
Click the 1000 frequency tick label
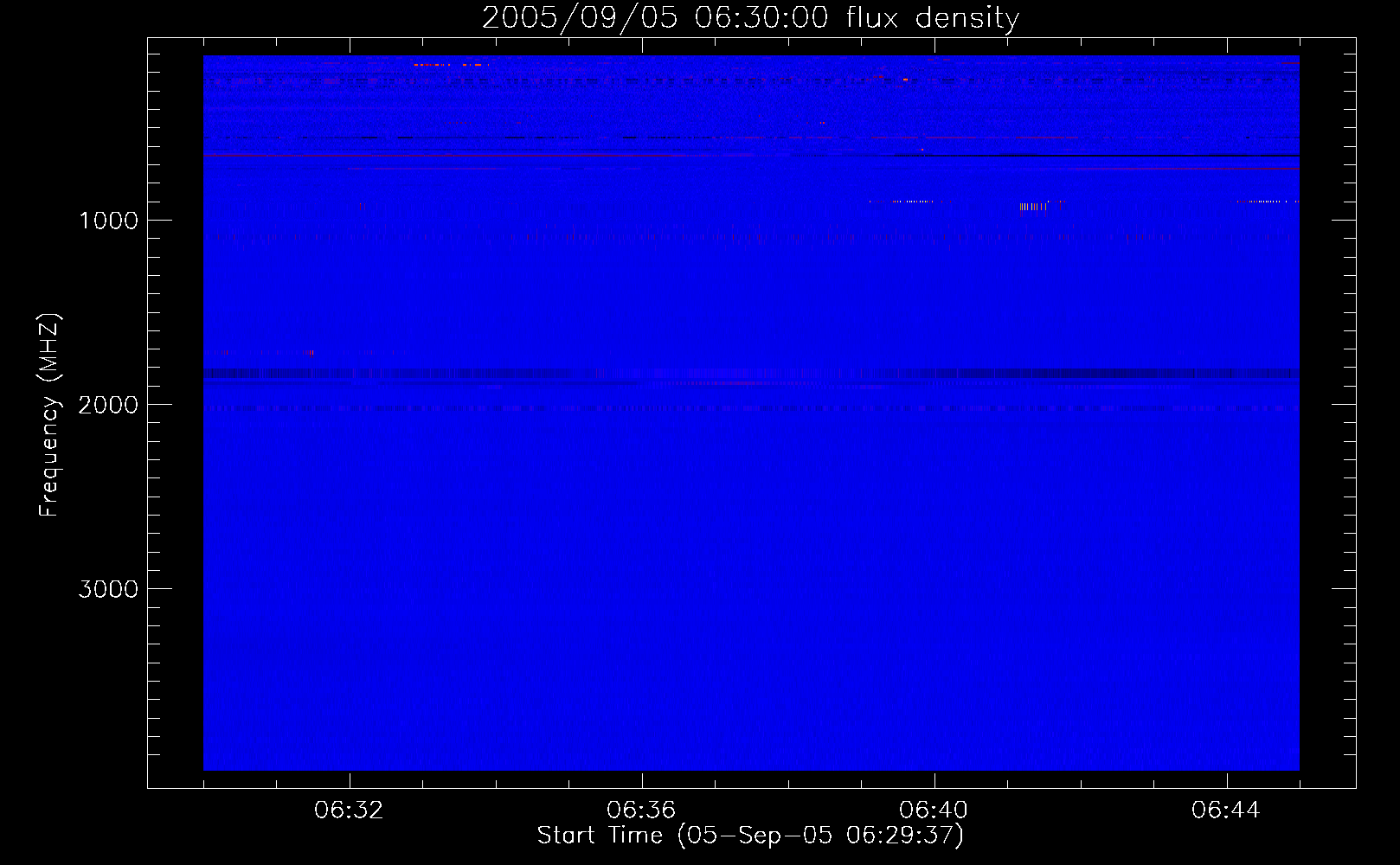(x=108, y=221)
